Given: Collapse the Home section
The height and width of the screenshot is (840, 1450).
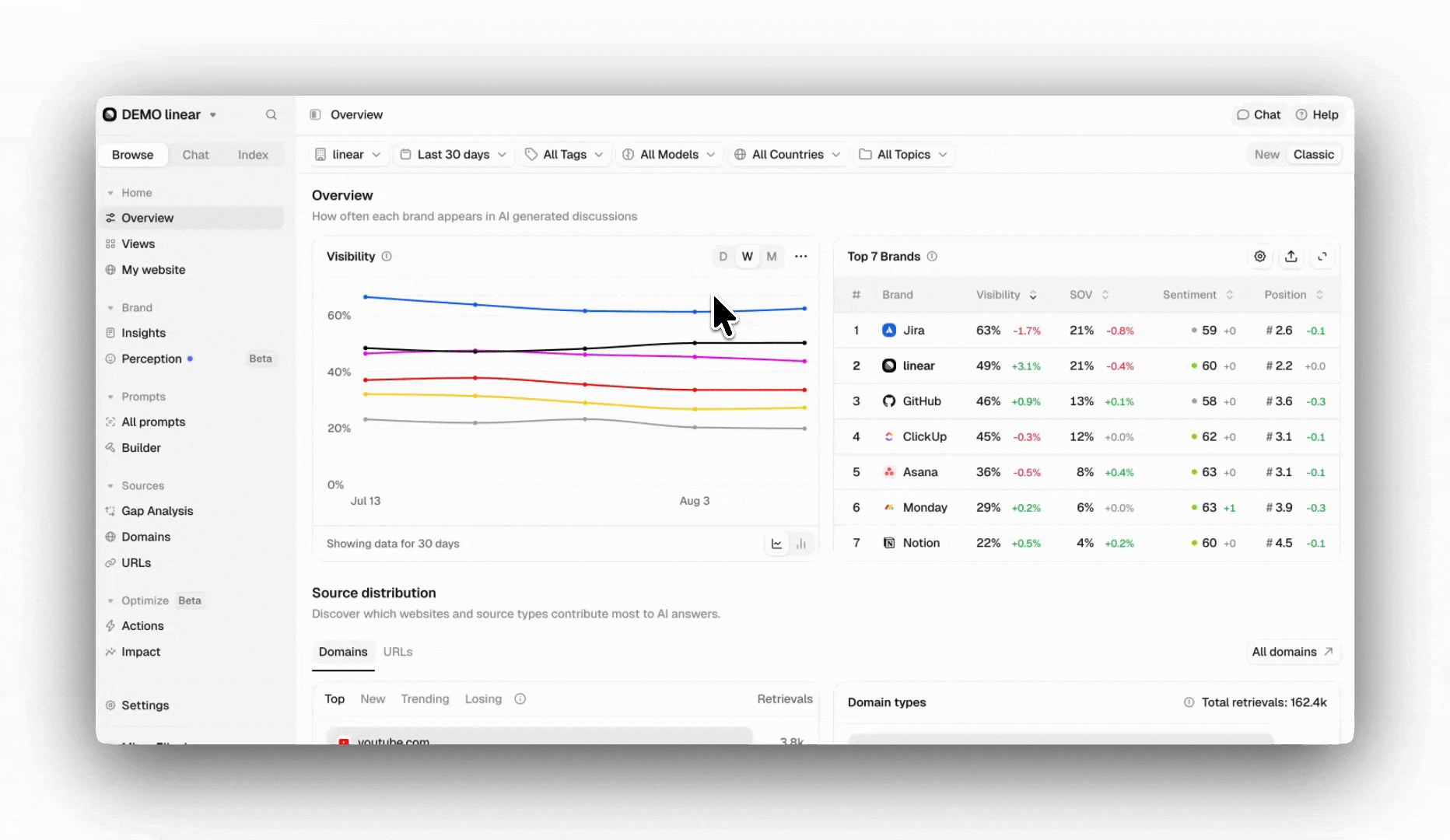Looking at the screenshot, I should click(129, 193).
